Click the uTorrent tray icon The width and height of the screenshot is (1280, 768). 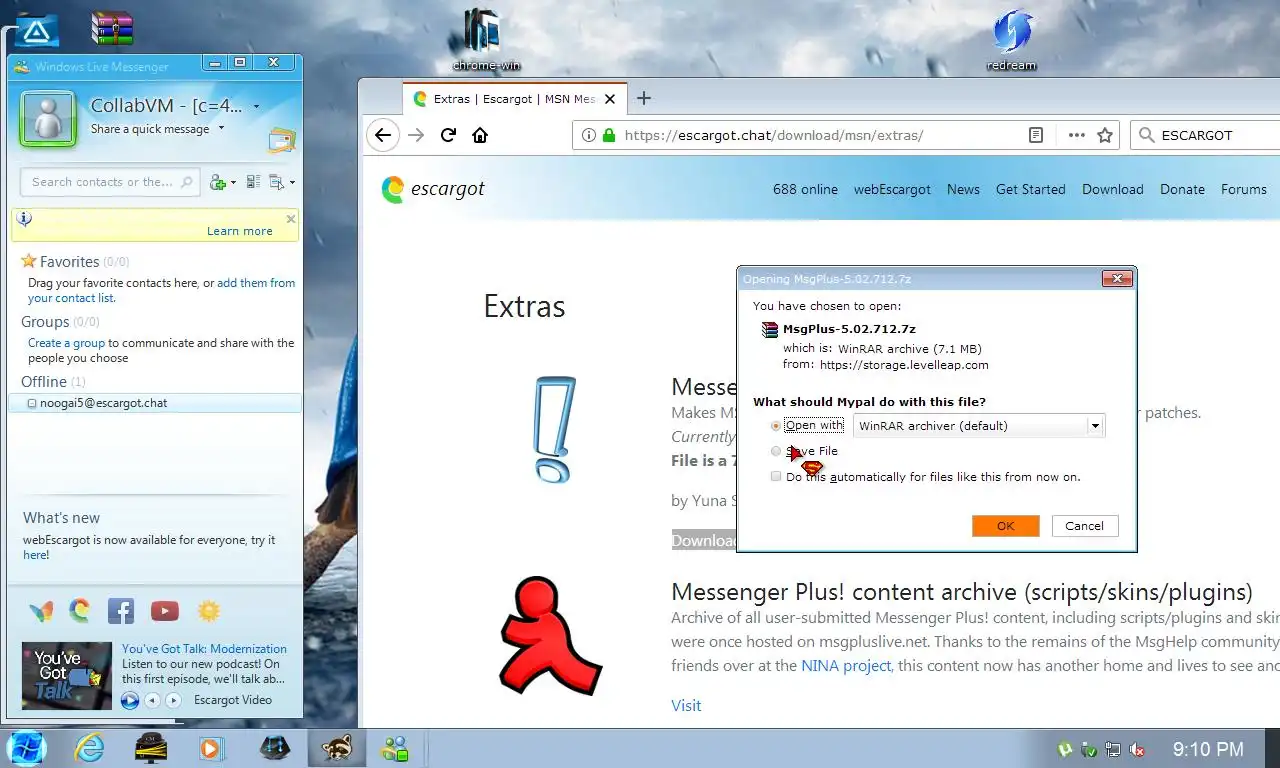[x=1066, y=749]
